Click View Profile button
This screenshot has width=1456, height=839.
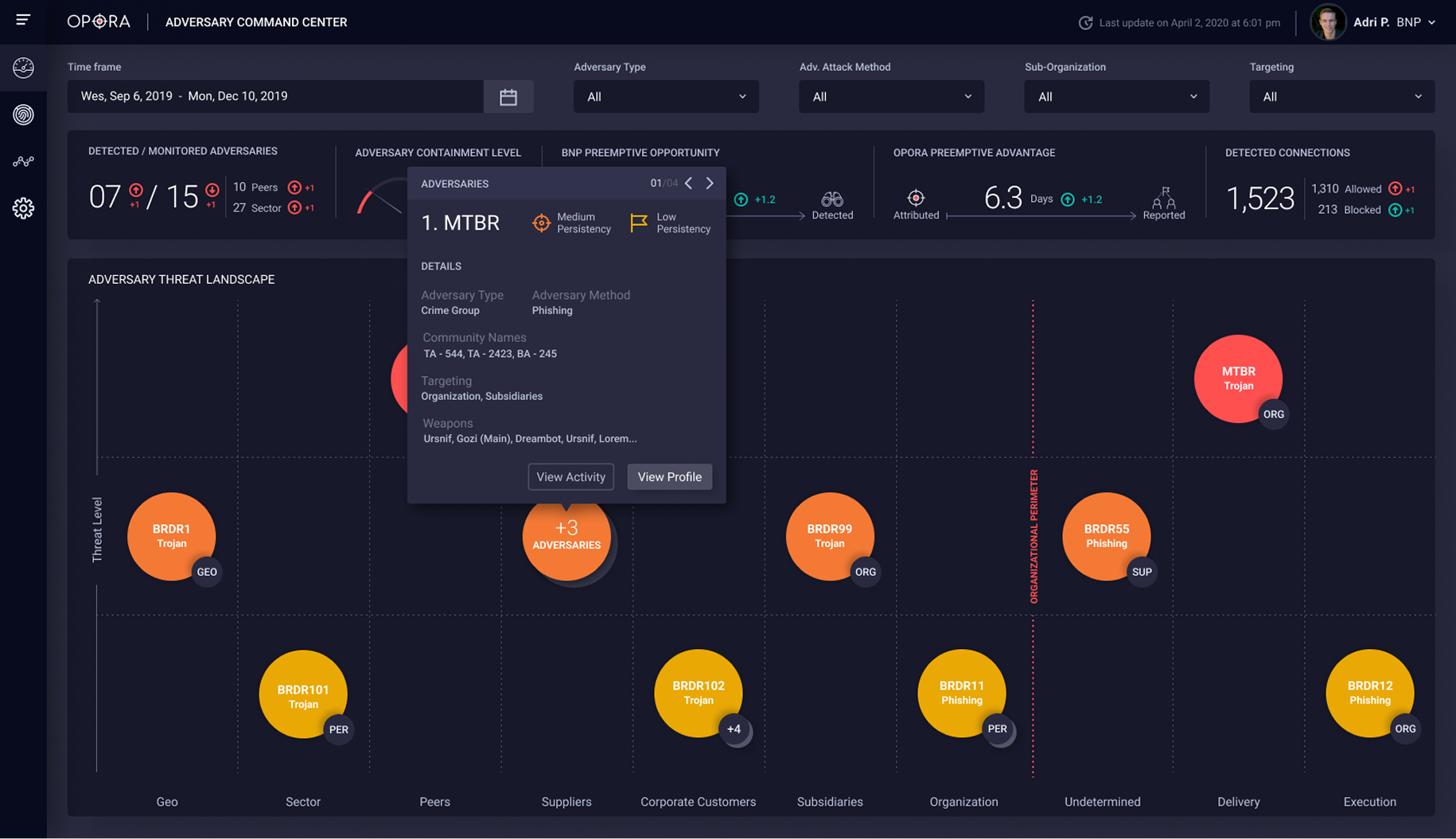click(x=669, y=476)
